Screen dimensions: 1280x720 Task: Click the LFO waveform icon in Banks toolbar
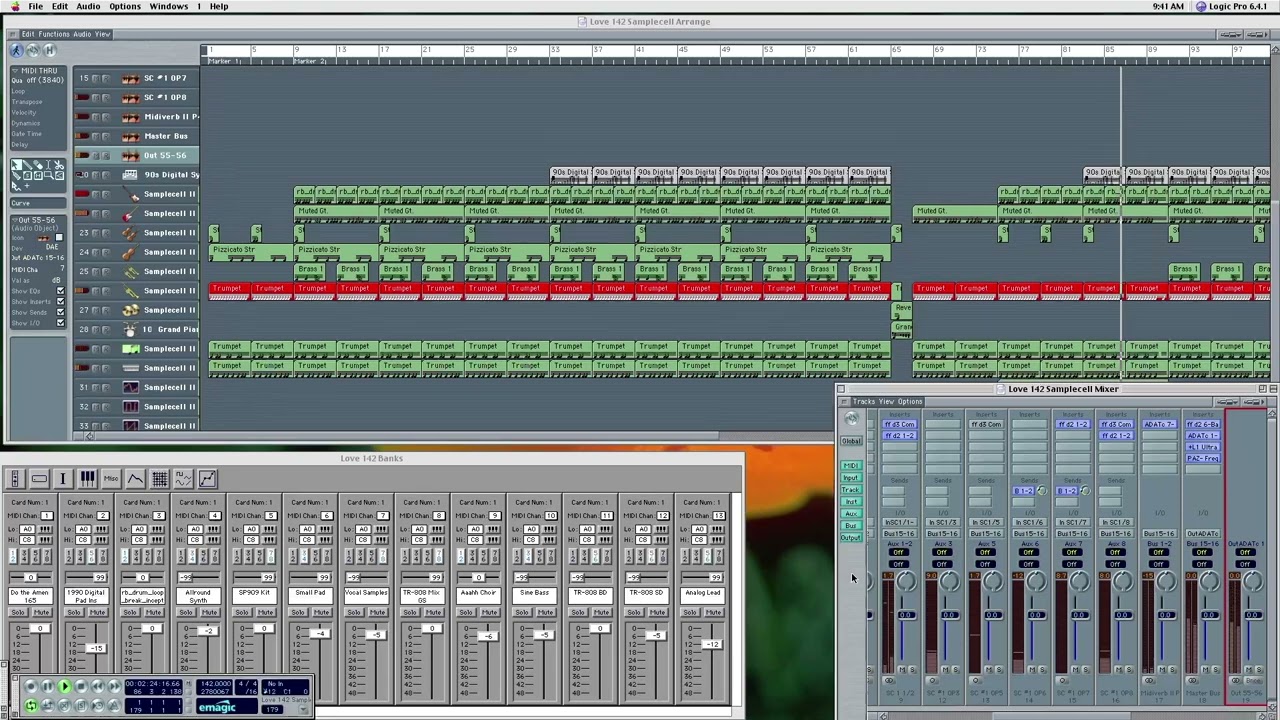tap(184, 478)
